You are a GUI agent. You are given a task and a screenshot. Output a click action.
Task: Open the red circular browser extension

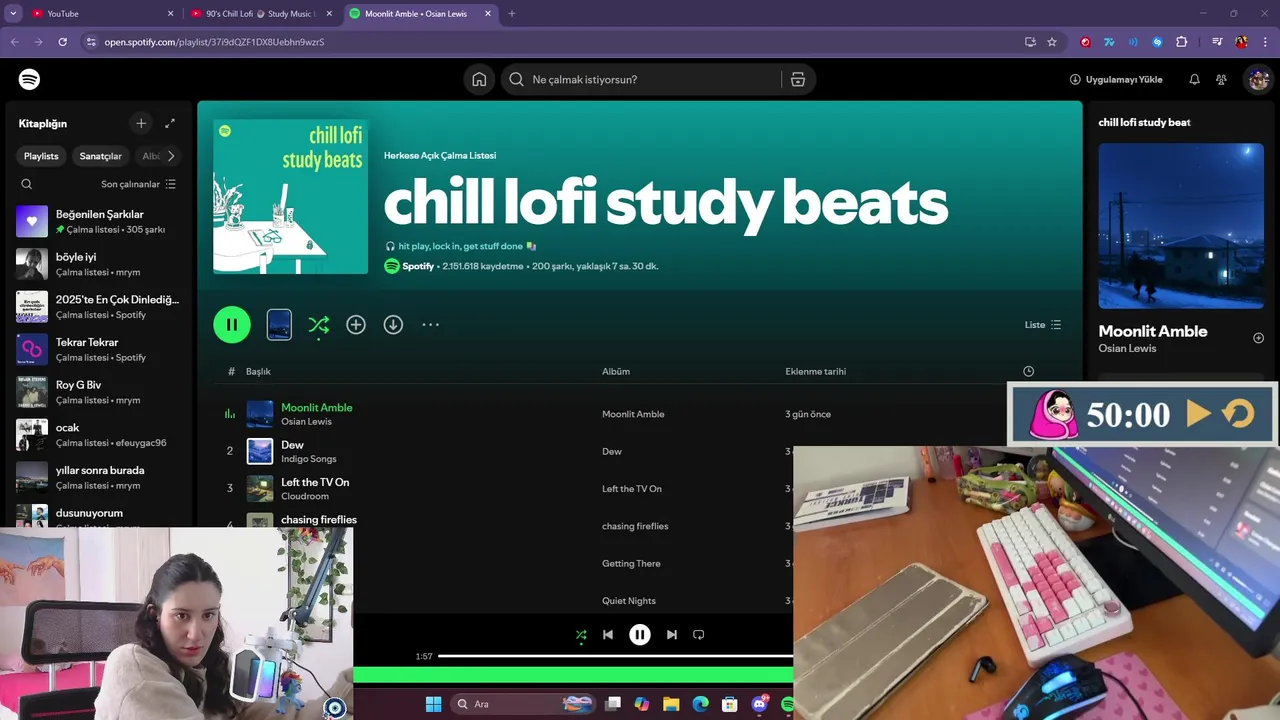point(1085,42)
